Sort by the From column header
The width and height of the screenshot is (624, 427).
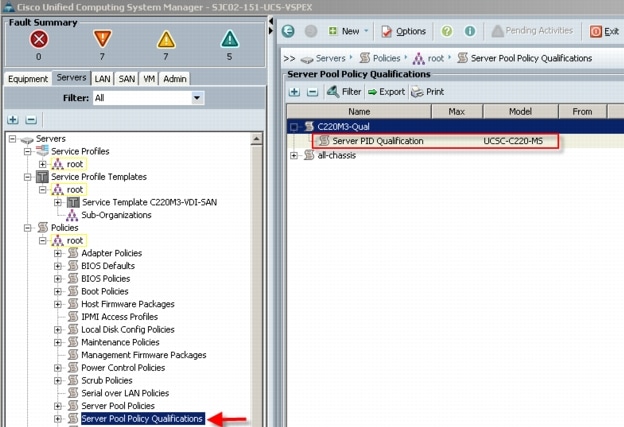coord(582,112)
